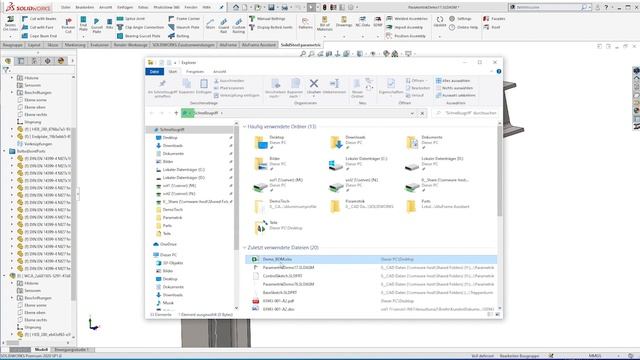Viewport: 640px width, 360px height.
Task: Open the Bill of Materials dropdown arrow
Action: click(324, 36)
